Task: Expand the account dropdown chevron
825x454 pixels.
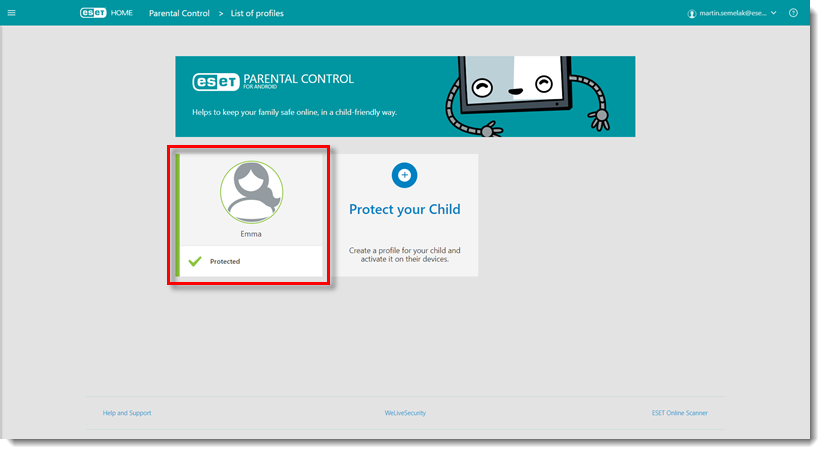Action: coord(773,13)
